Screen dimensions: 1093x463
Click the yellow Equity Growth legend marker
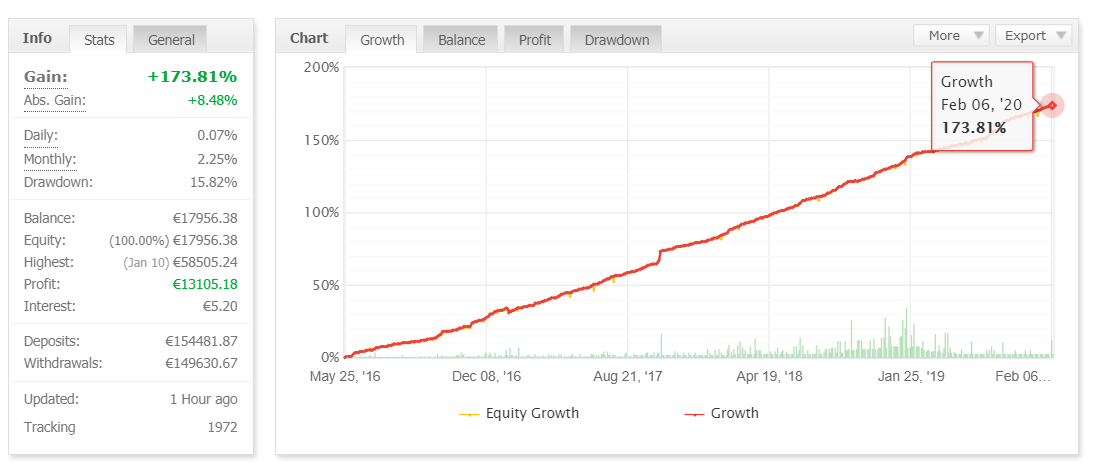point(468,413)
